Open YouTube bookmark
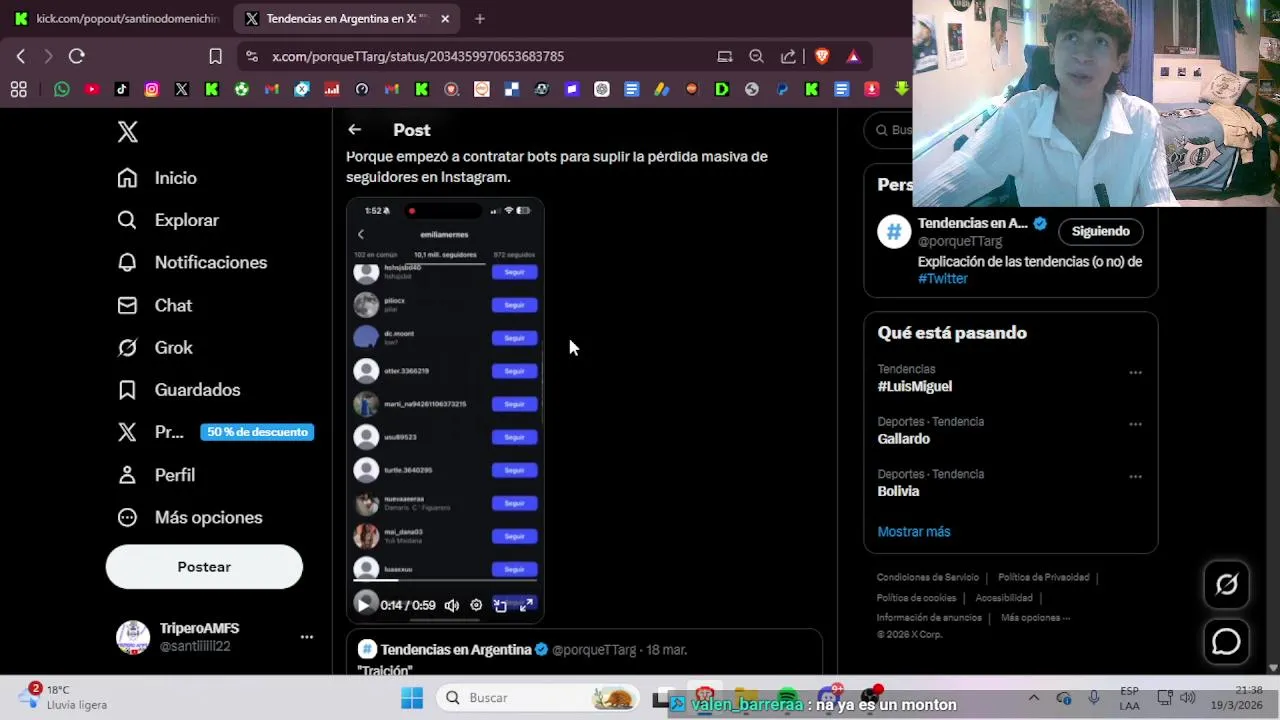 [92, 90]
